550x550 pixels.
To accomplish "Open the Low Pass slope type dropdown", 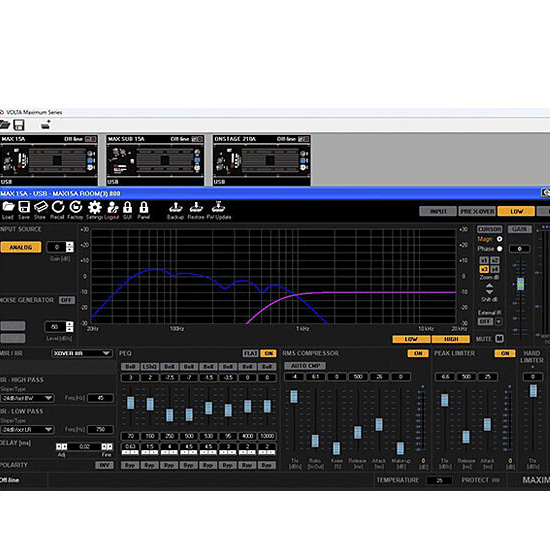I will [27, 429].
